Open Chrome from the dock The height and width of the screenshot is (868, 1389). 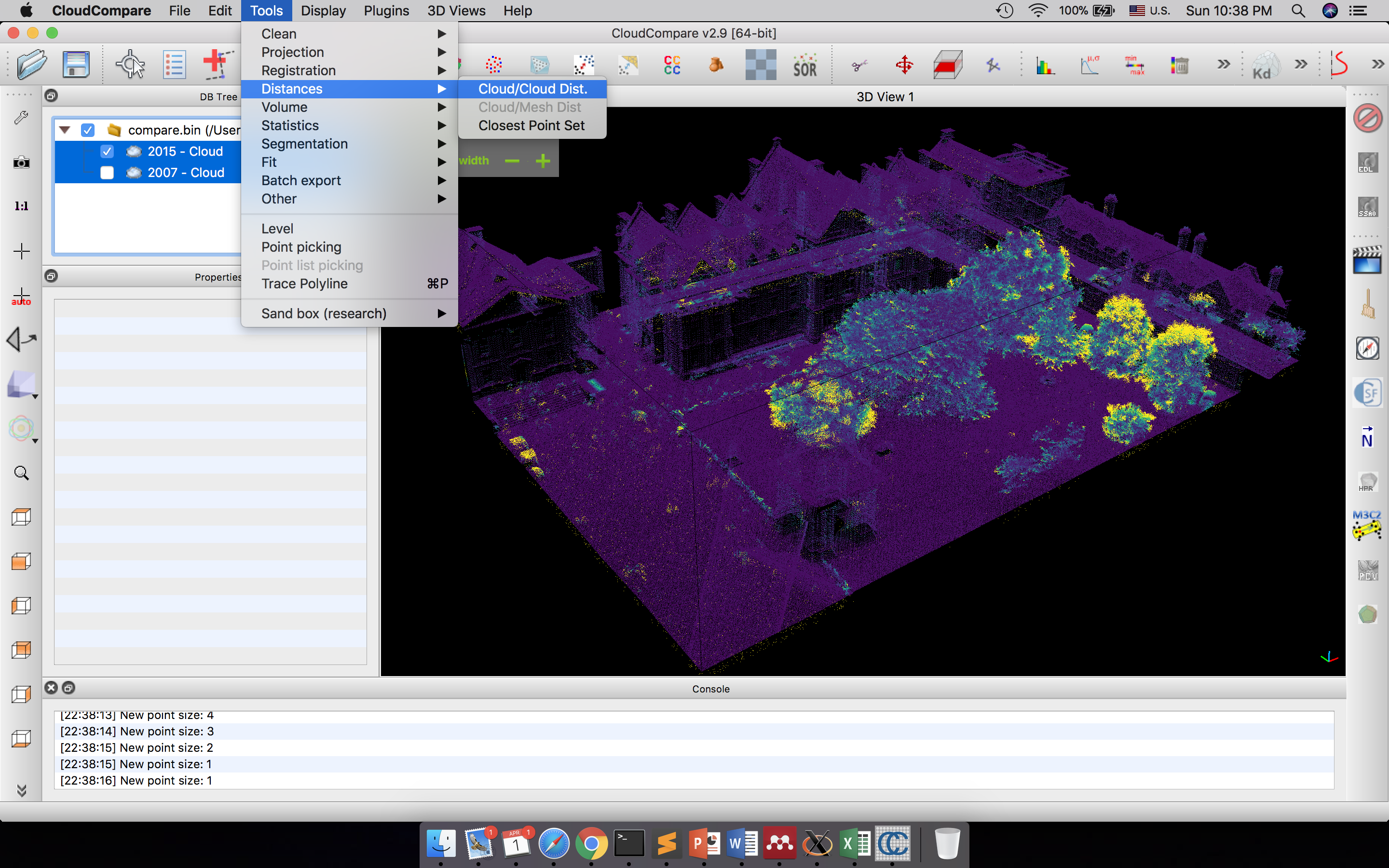[x=591, y=843]
